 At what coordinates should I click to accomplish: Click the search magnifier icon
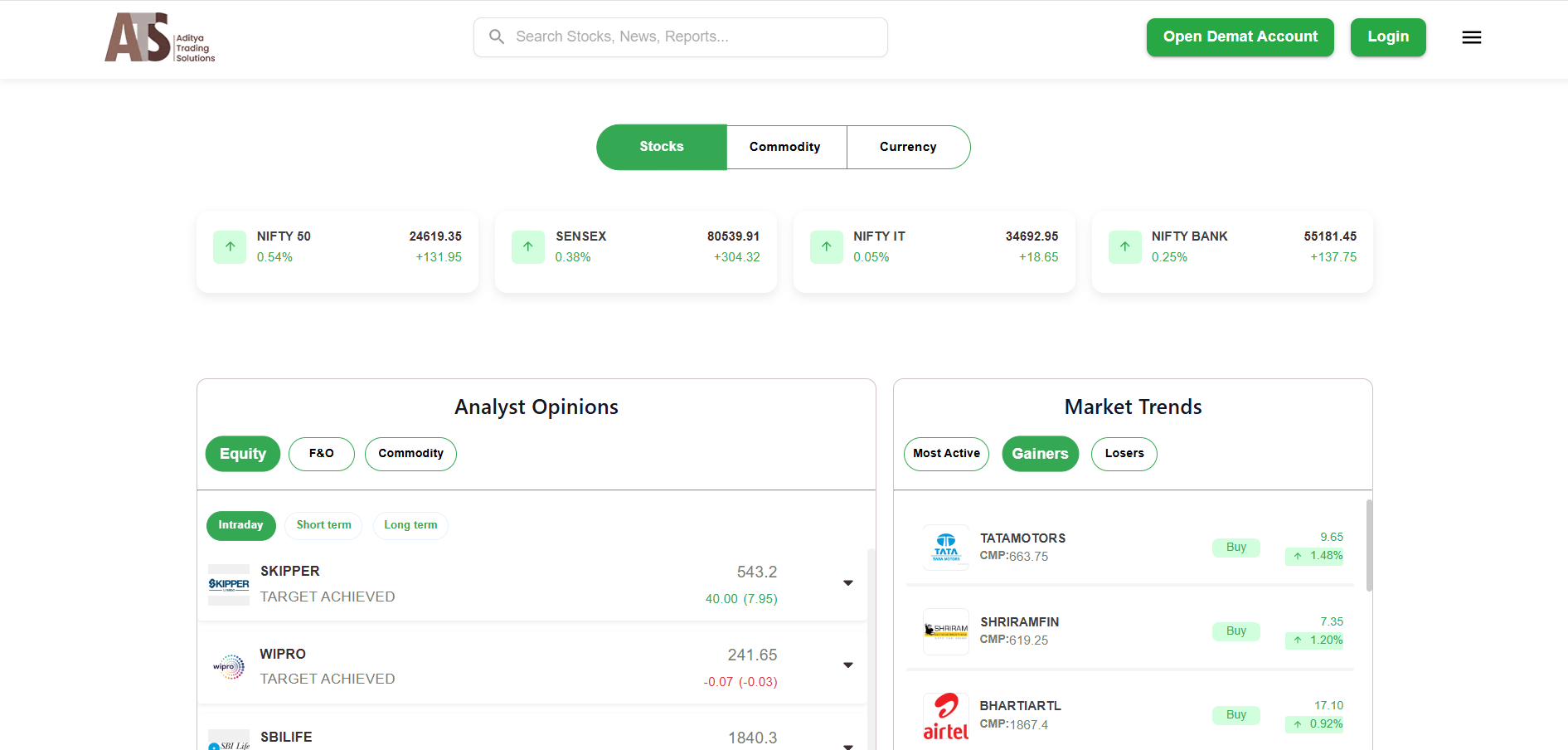[497, 37]
